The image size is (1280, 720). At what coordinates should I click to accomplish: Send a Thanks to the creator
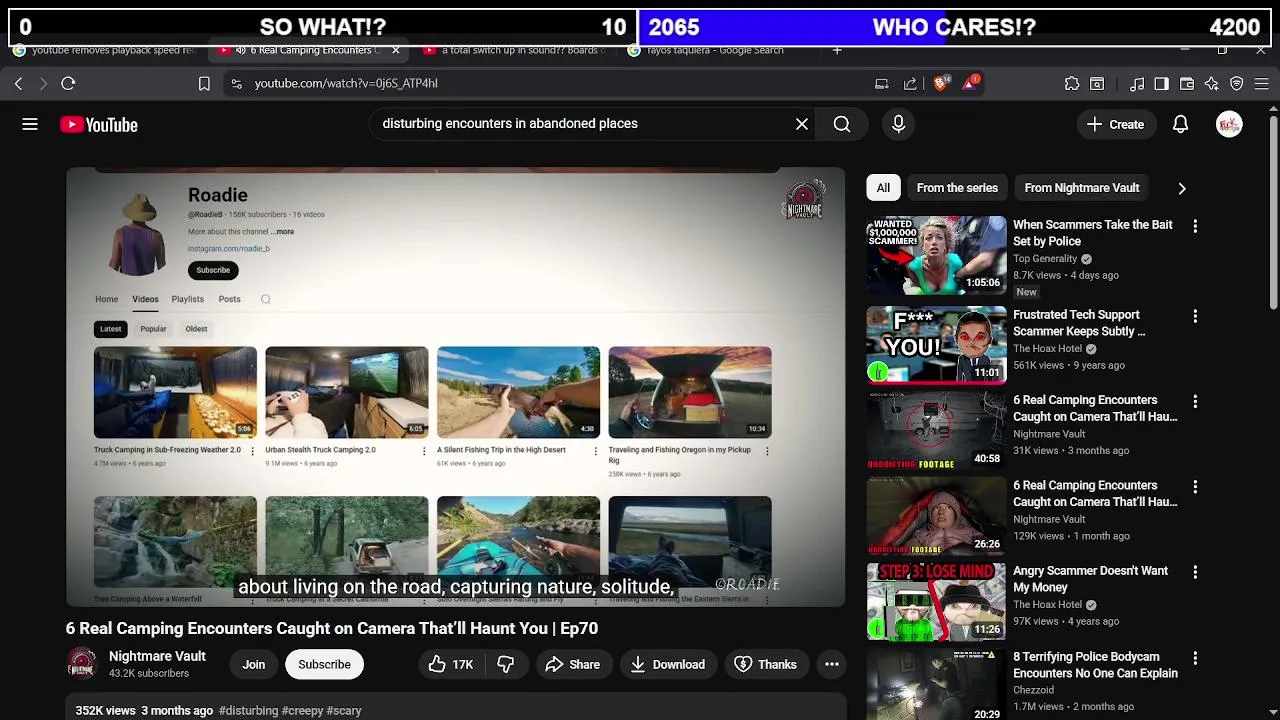(x=766, y=664)
